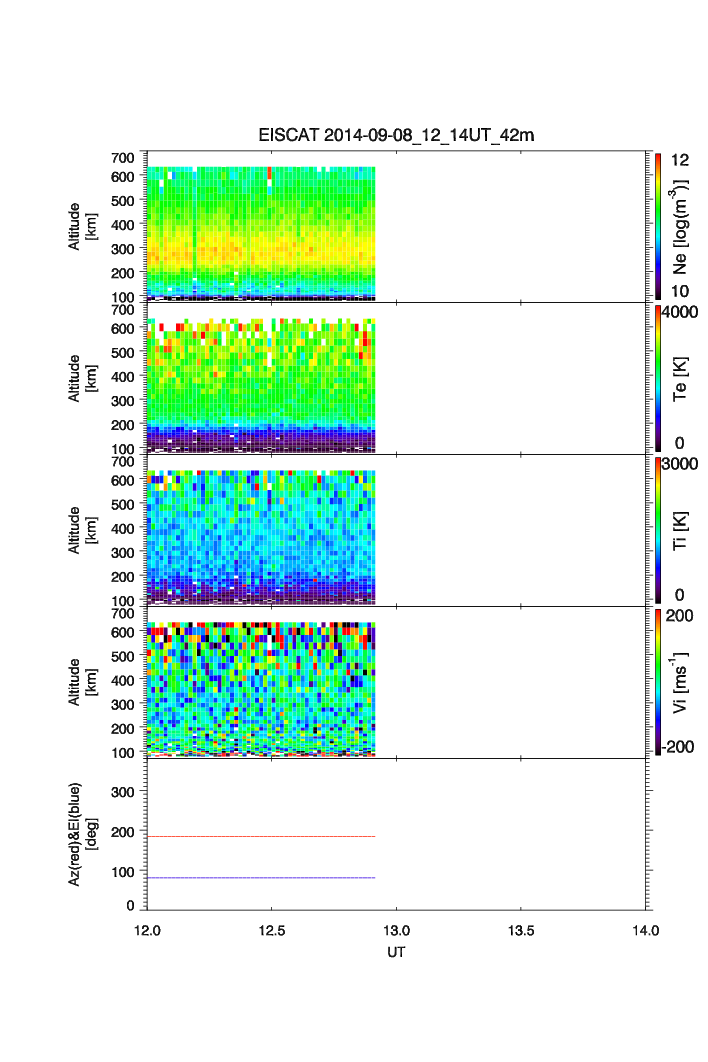Click the Ne electron density color bar

[657, 227]
